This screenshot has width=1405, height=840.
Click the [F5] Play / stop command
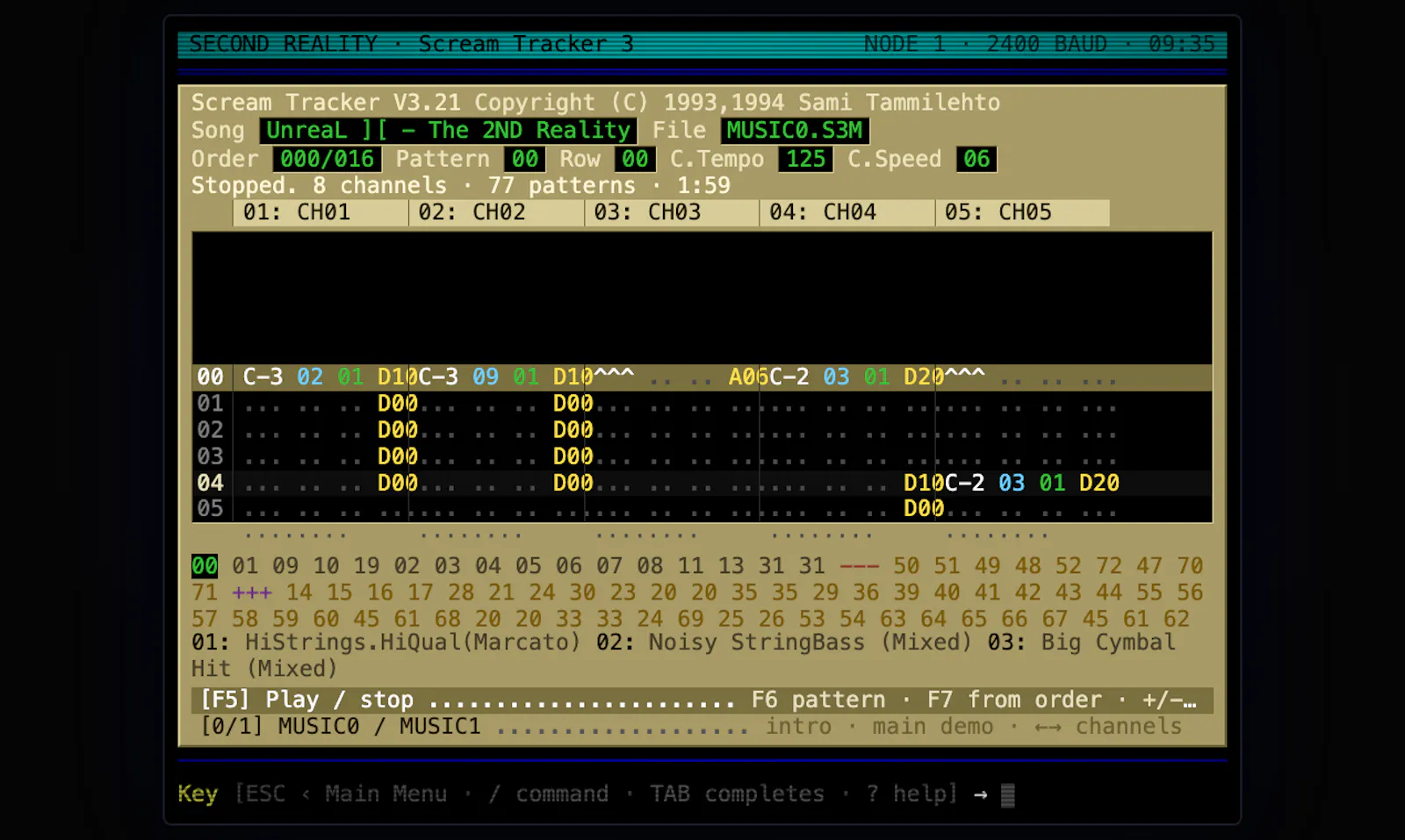pos(307,700)
